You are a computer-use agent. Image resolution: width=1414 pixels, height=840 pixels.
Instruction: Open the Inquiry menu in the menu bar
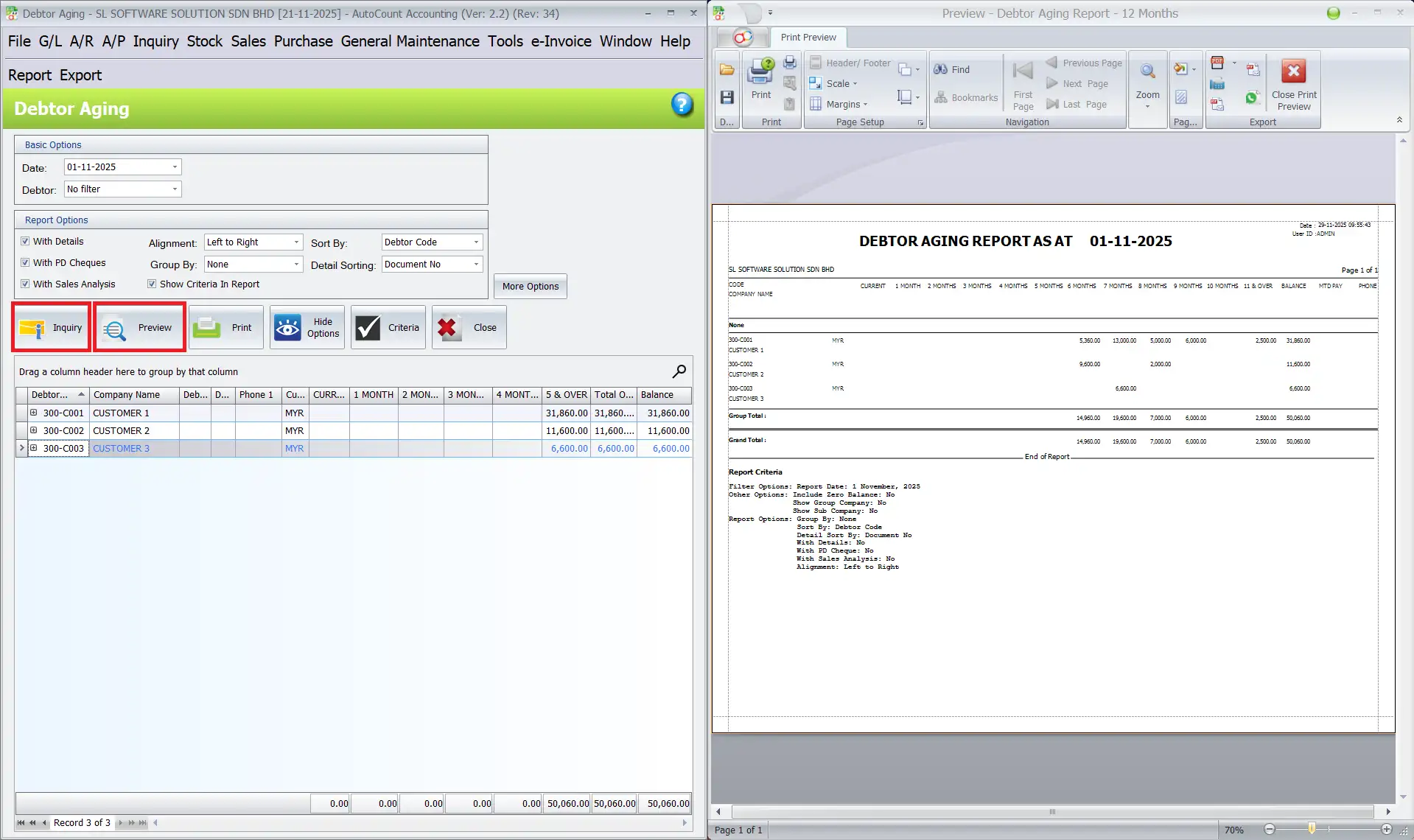point(155,41)
